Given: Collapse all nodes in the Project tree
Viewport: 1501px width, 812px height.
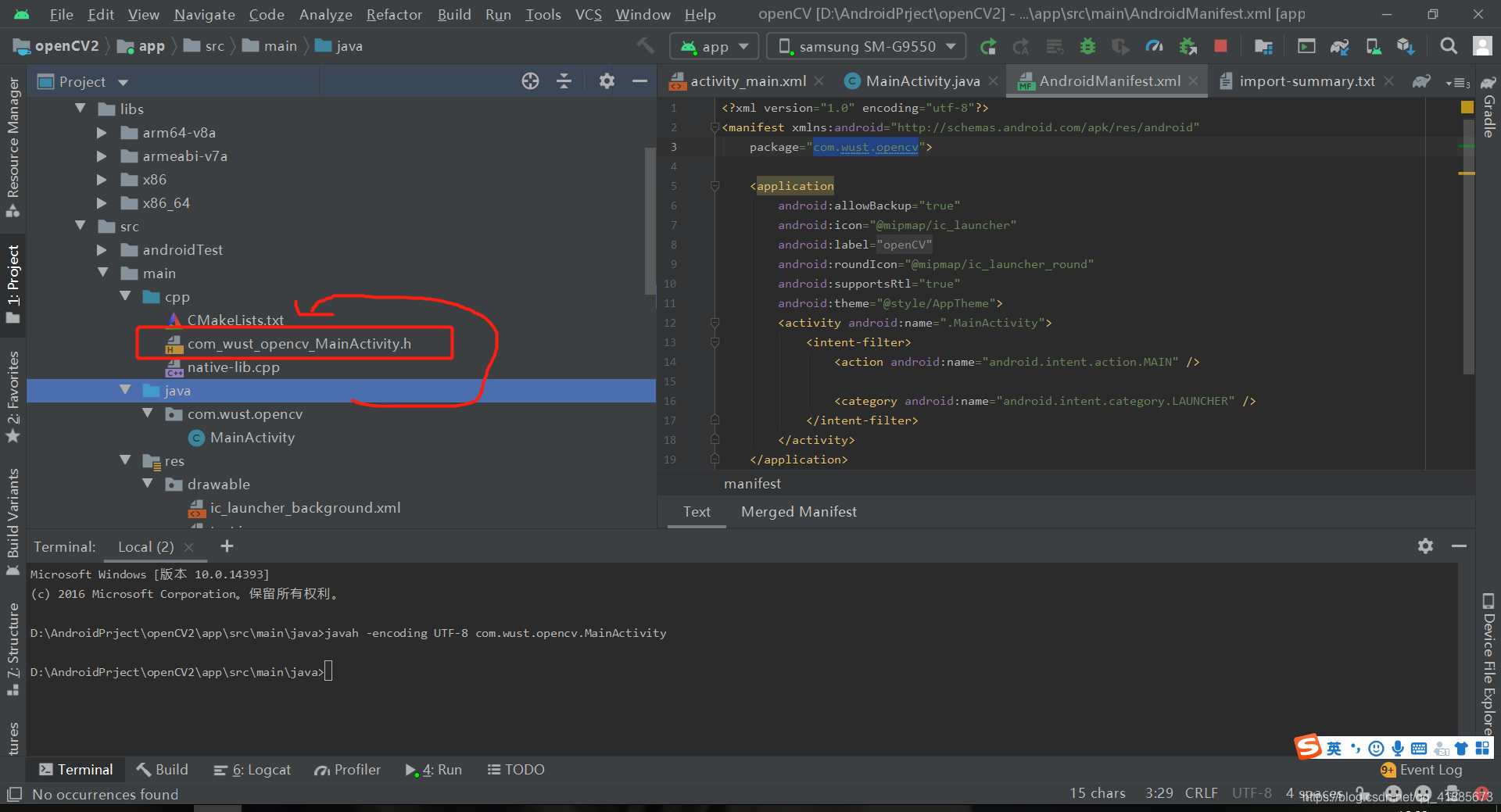Looking at the screenshot, I should [564, 80].
